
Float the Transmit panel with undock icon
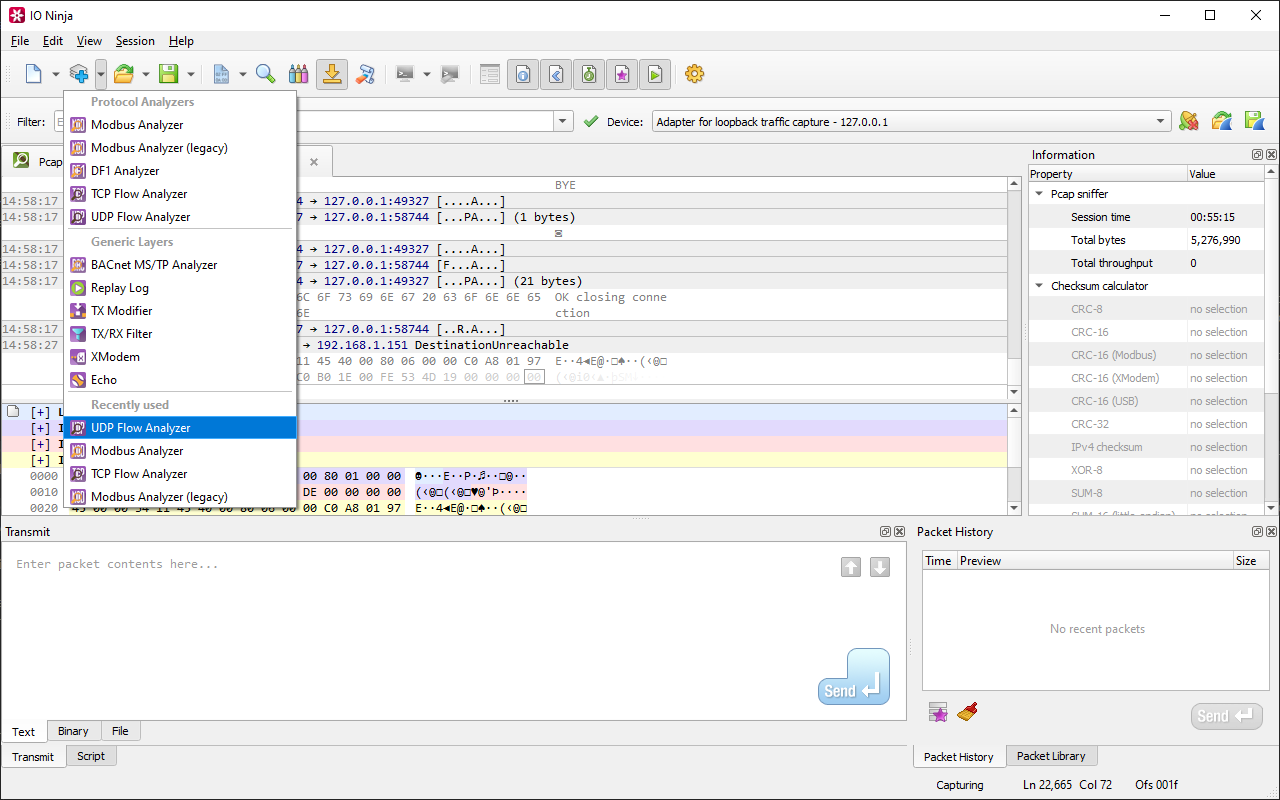pyautogui.click(x=885, y=532)
